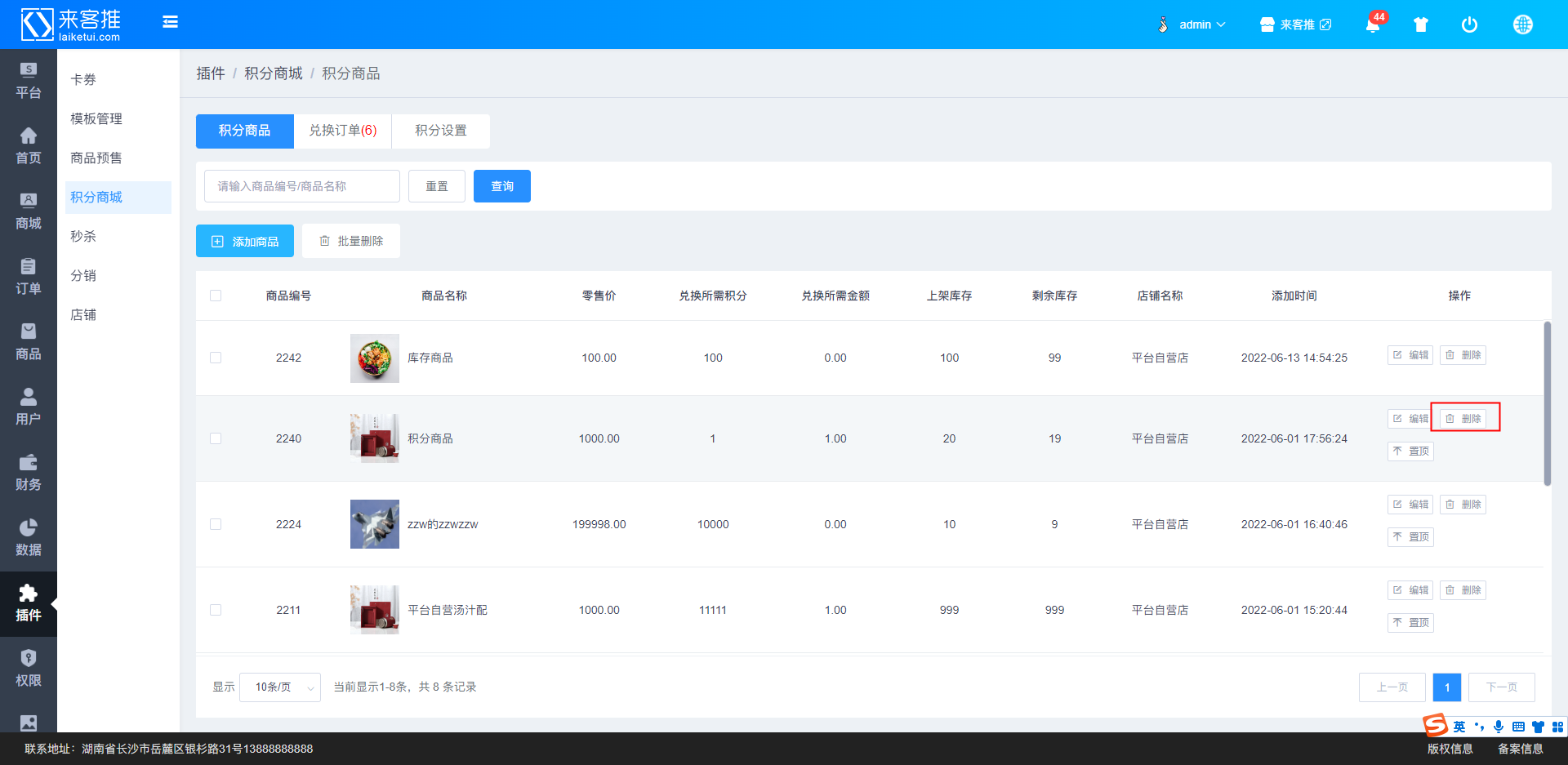
Task: Toggle the hamburger menu collapse icon
Action: coord(170,22)
